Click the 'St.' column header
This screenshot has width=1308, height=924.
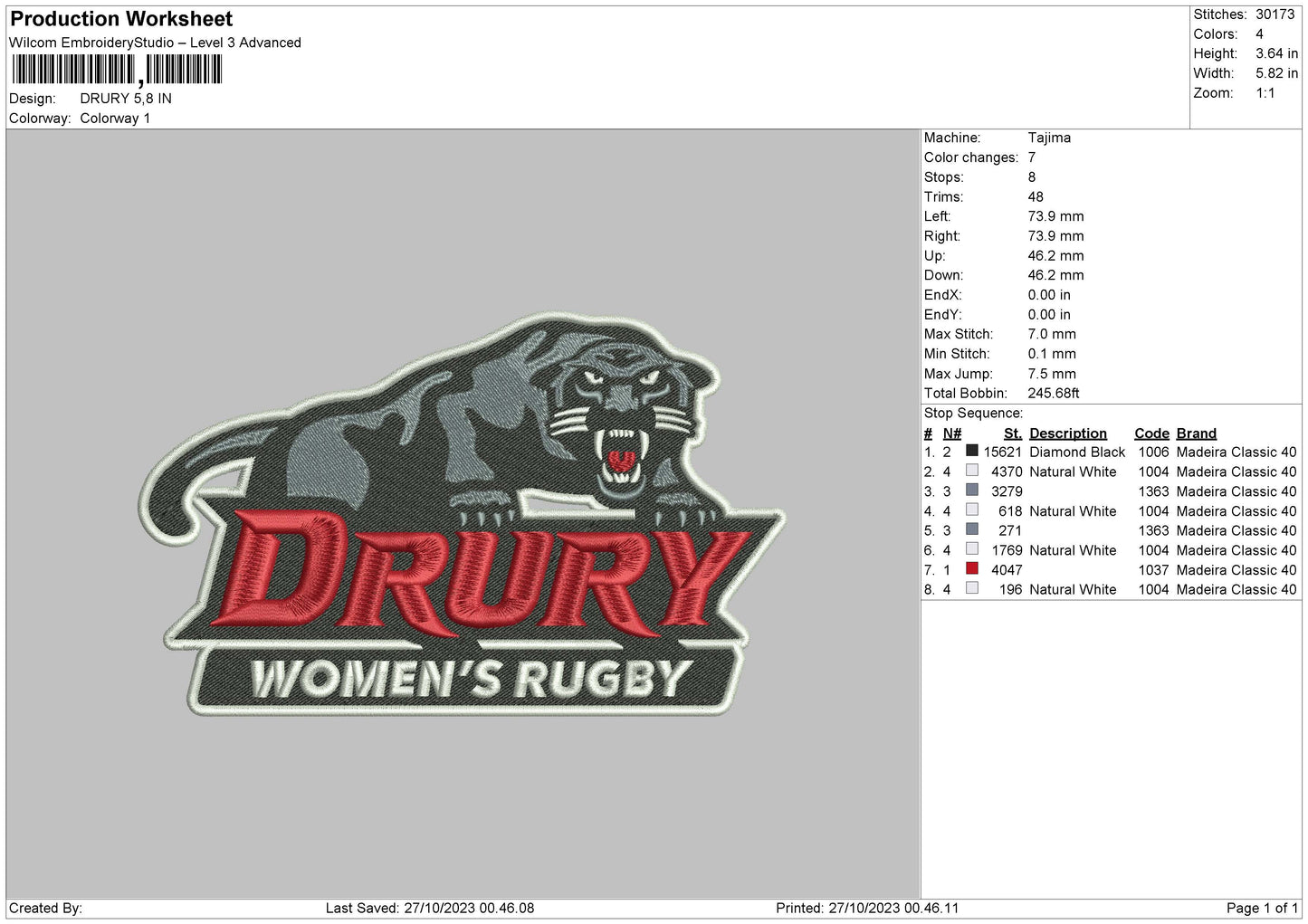click(x=1013, y=433)
